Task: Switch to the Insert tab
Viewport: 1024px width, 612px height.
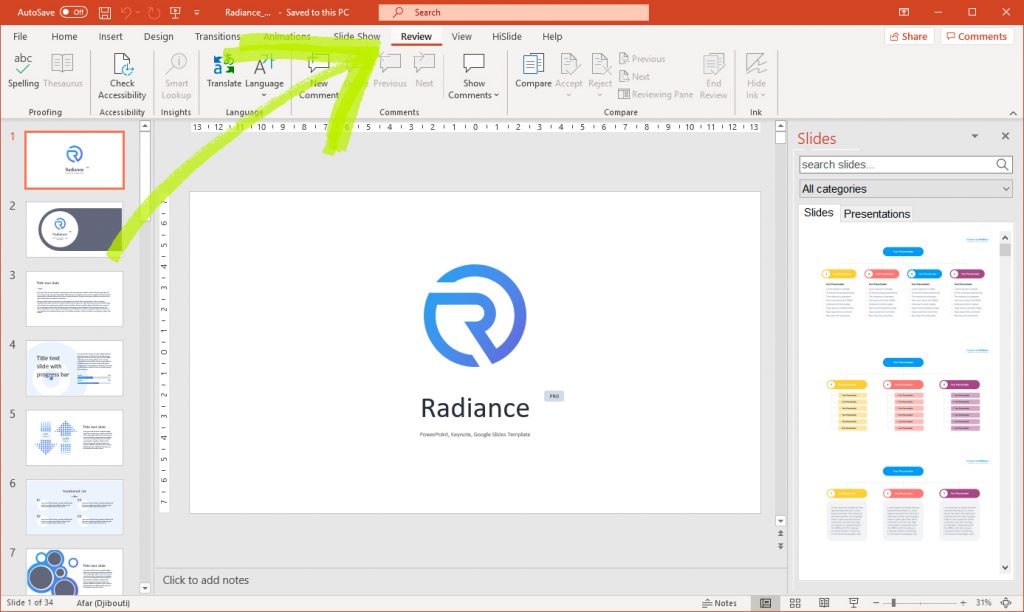Action: 110,37
